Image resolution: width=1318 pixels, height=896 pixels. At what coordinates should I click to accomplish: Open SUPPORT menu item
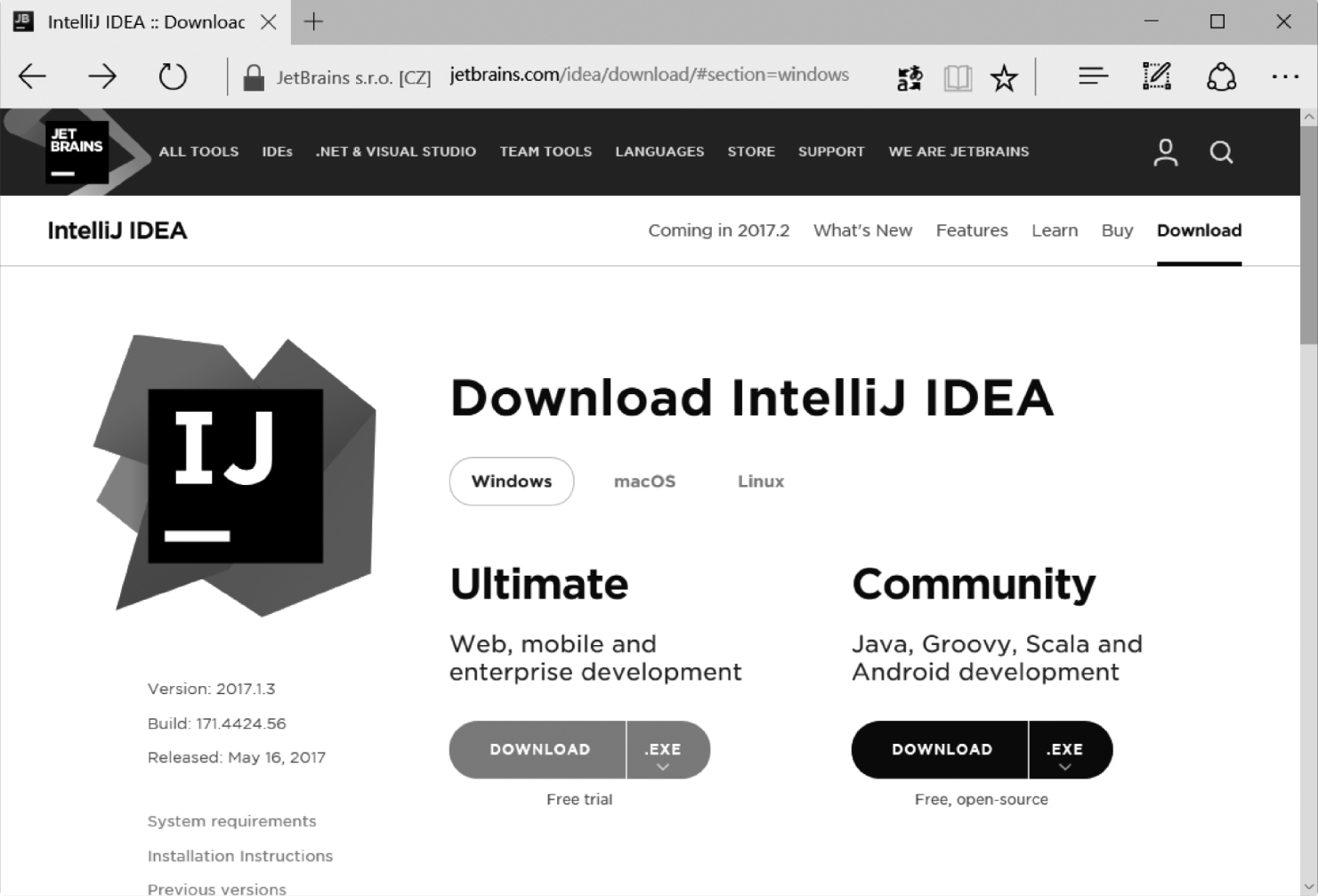831,152
